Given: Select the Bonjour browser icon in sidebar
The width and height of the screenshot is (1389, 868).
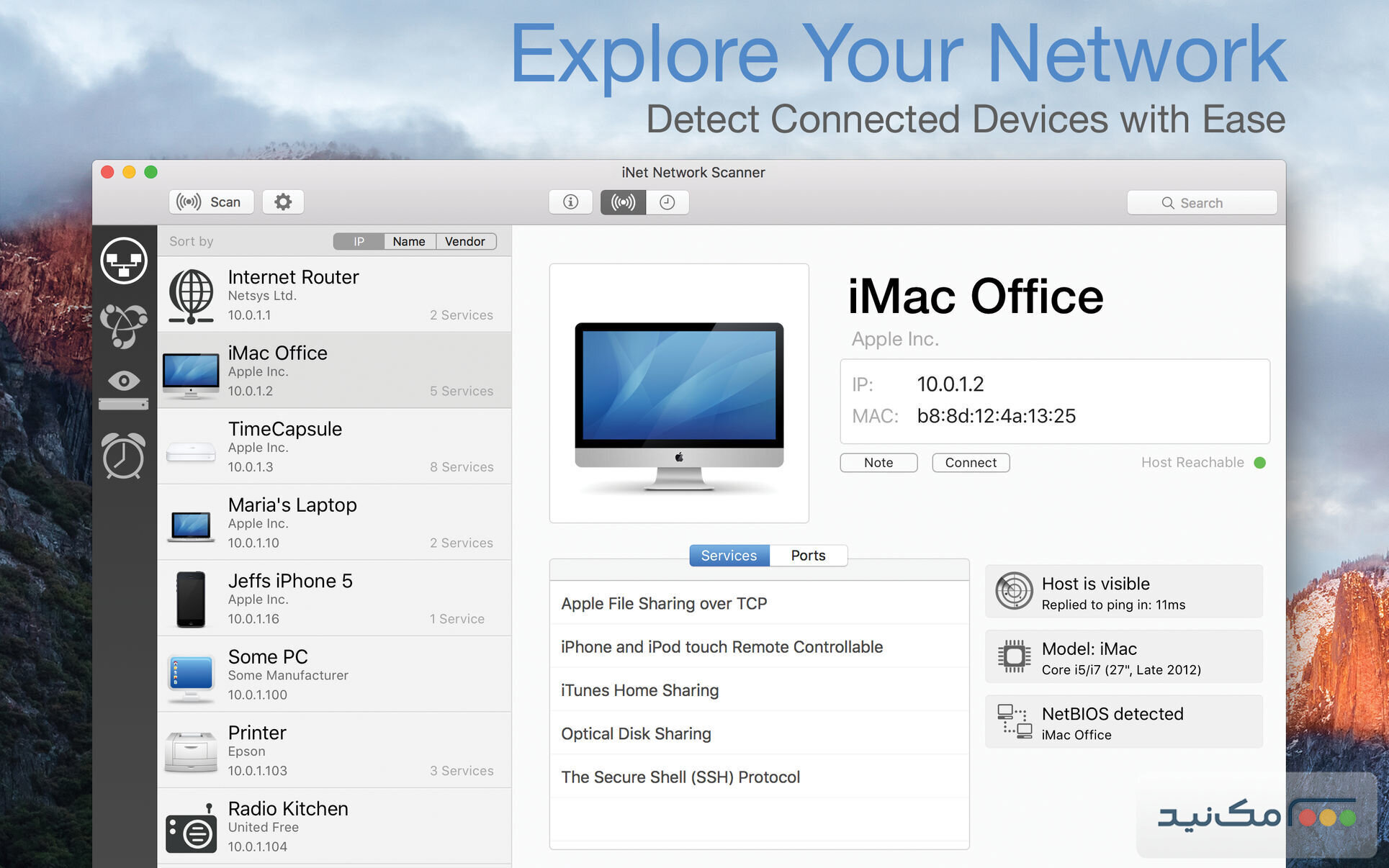Looking at the screenshot, I should coord(123,322).
